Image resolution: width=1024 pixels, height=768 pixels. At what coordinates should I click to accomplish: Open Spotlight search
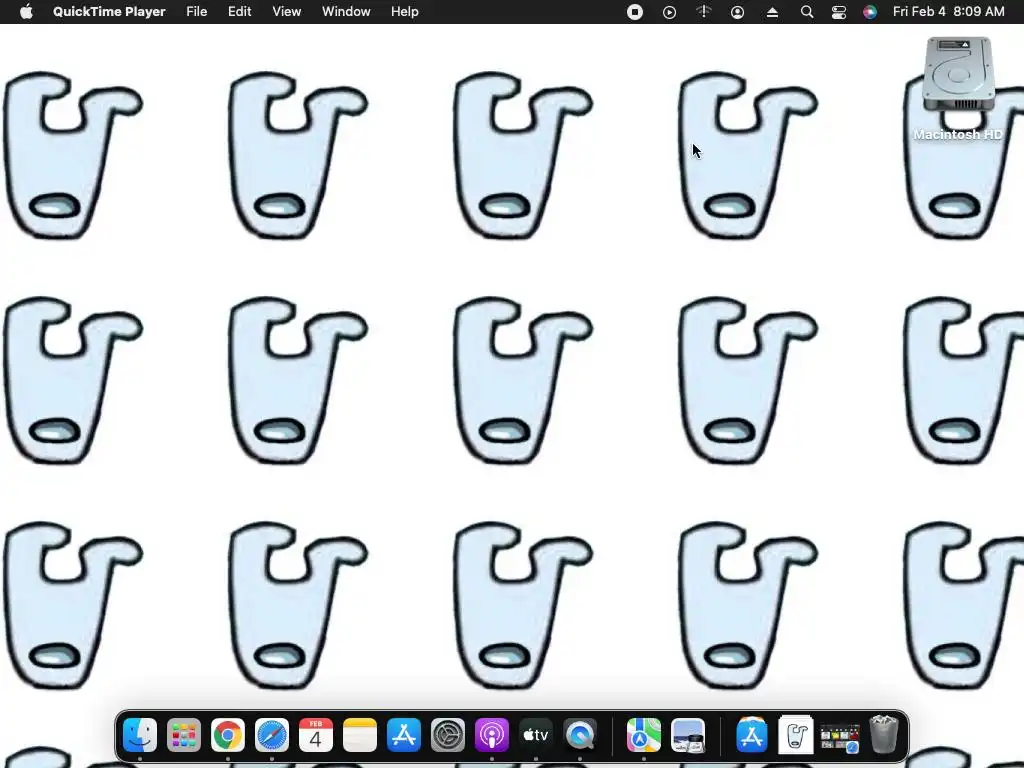click(807, 12)
